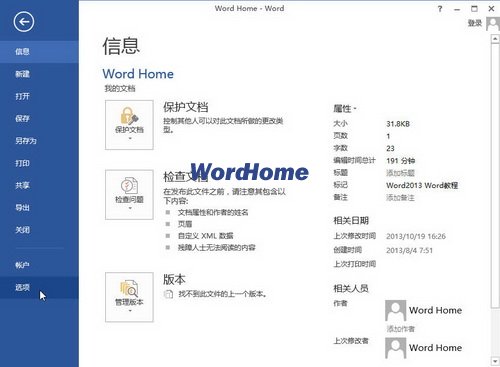Click 关闭 in the sidebar
The image size is (500, 367).
[39, 230]
